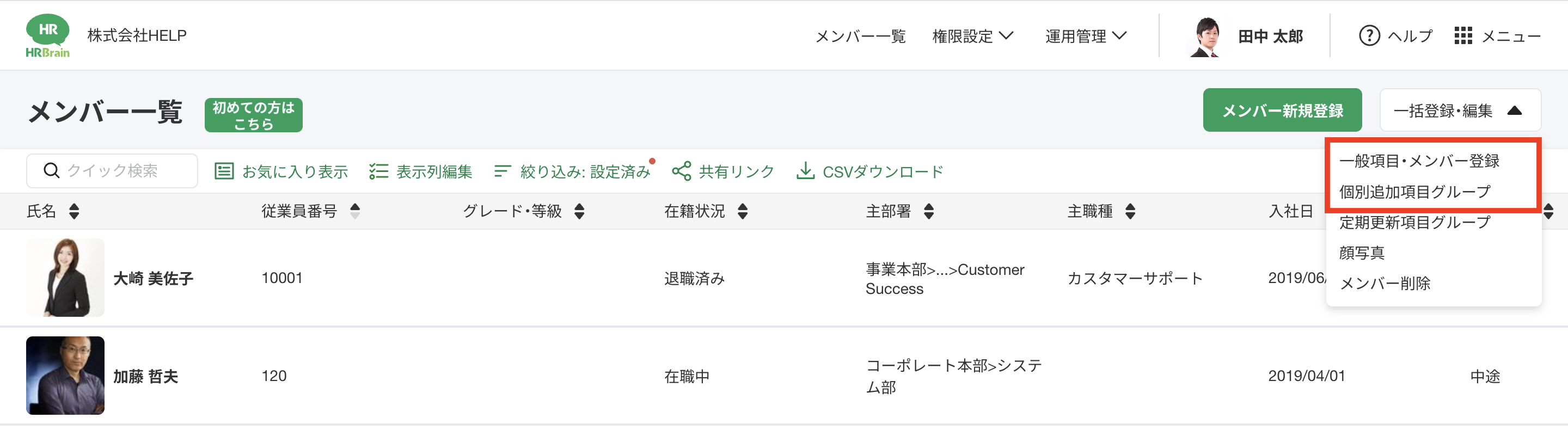Toggle sort on 従業員番号 column
This screenshot has width=1568, height=430.
(356, 212)
